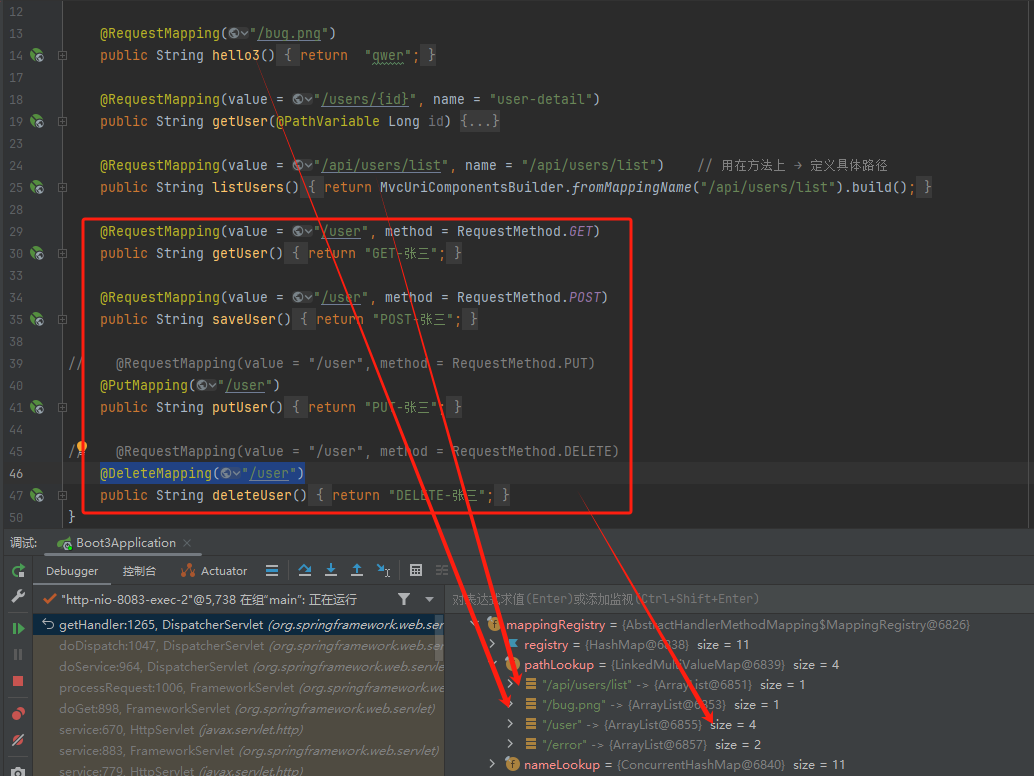Image resolution: width=1034 pixels, height=776 pixels.
Task: Expand the folded deleteUser() method on line 47
Action: 63,495
